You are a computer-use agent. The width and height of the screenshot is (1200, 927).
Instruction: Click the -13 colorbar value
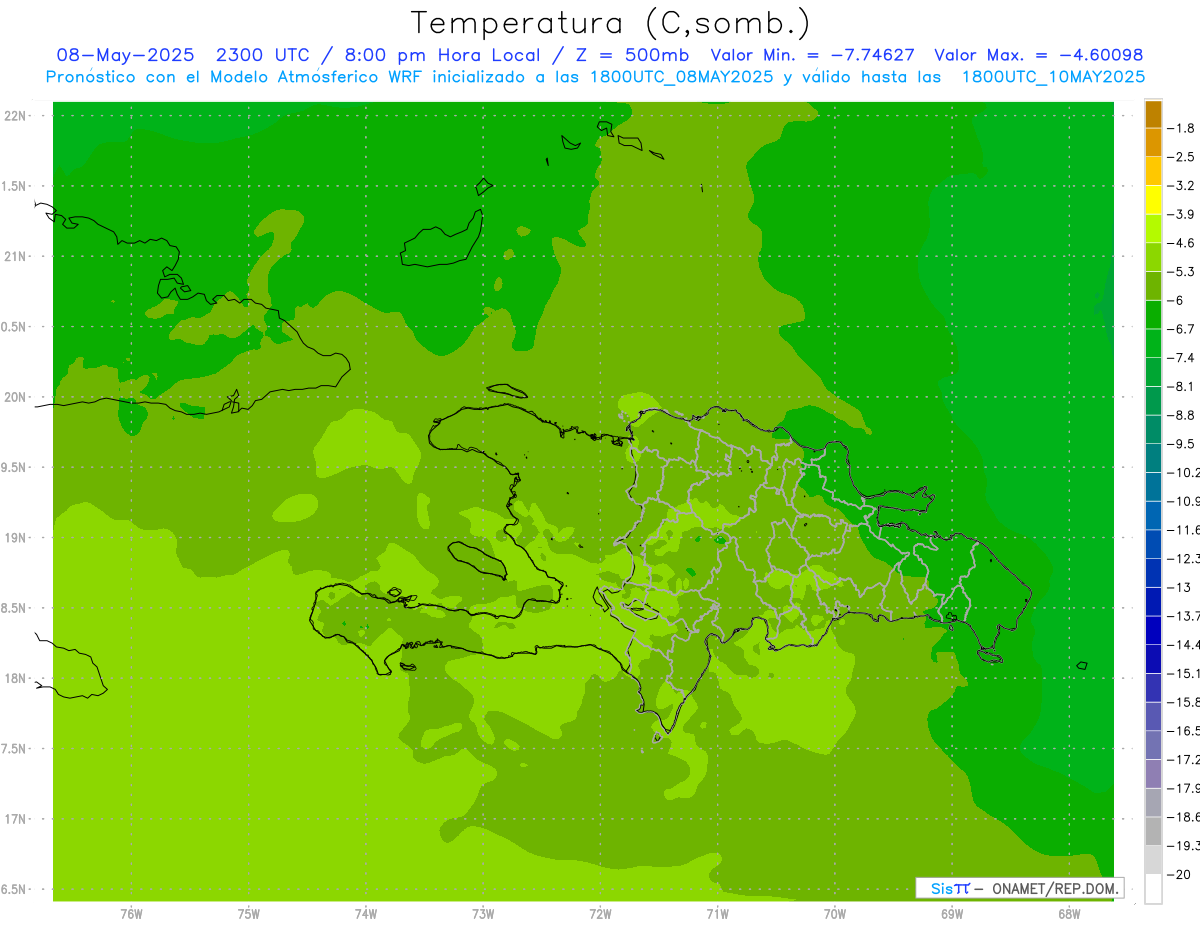pyautogui.click(x=1179, y=587)
